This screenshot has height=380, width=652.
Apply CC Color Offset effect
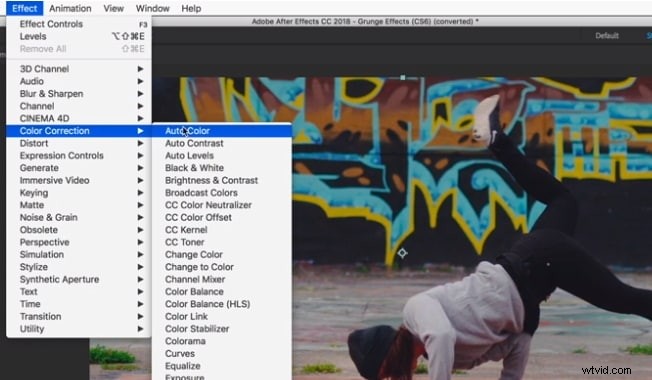tap(222, 217)
